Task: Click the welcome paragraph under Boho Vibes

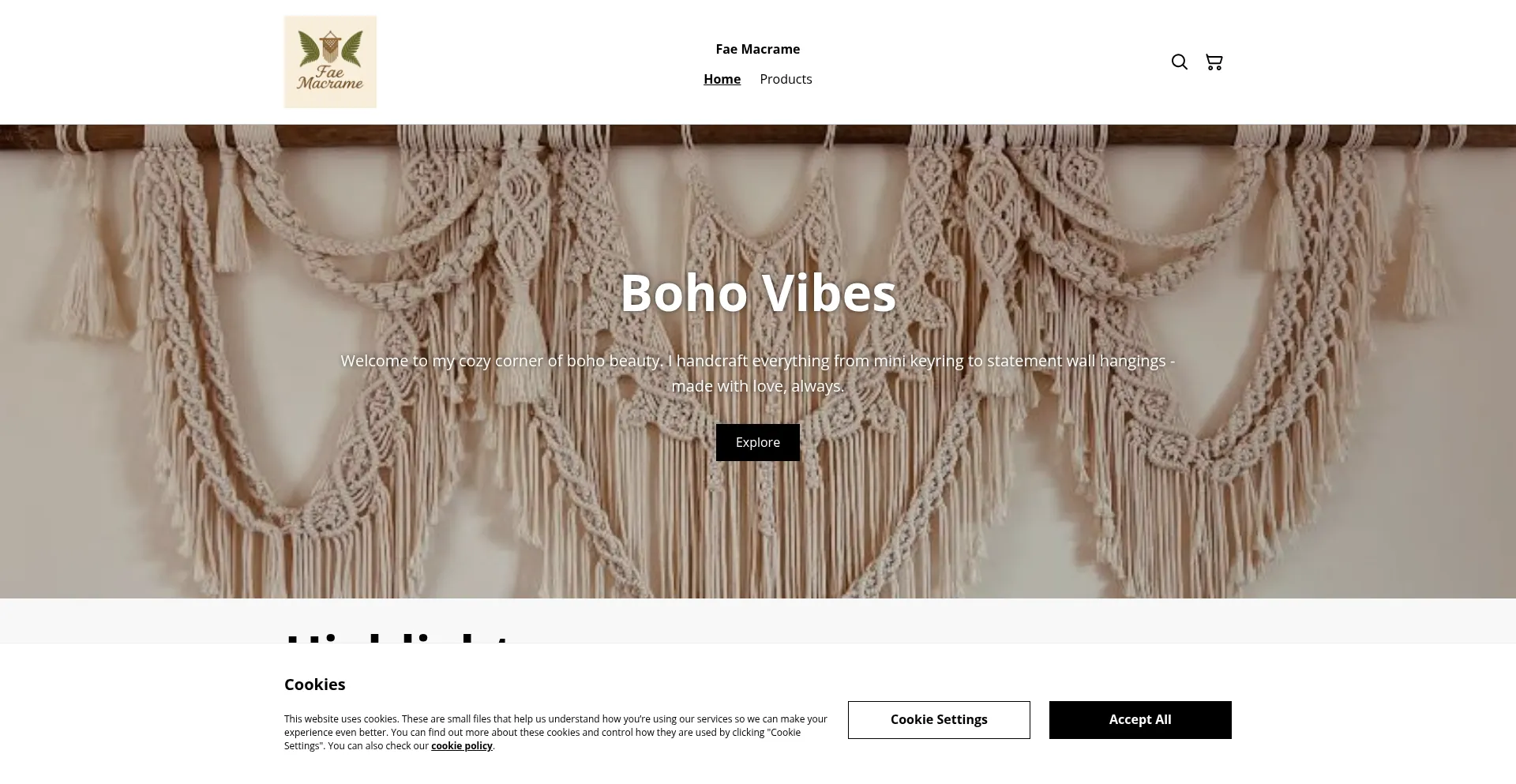Action: click(x=758, y=373)
